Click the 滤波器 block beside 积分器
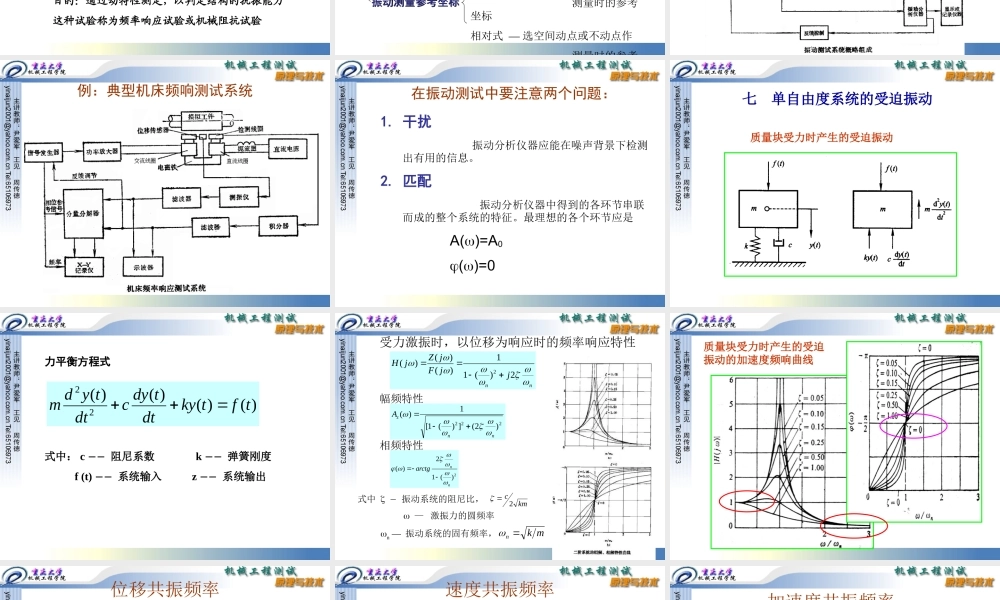The width and height of the screenshot is (1000, 600). [210, 227]
